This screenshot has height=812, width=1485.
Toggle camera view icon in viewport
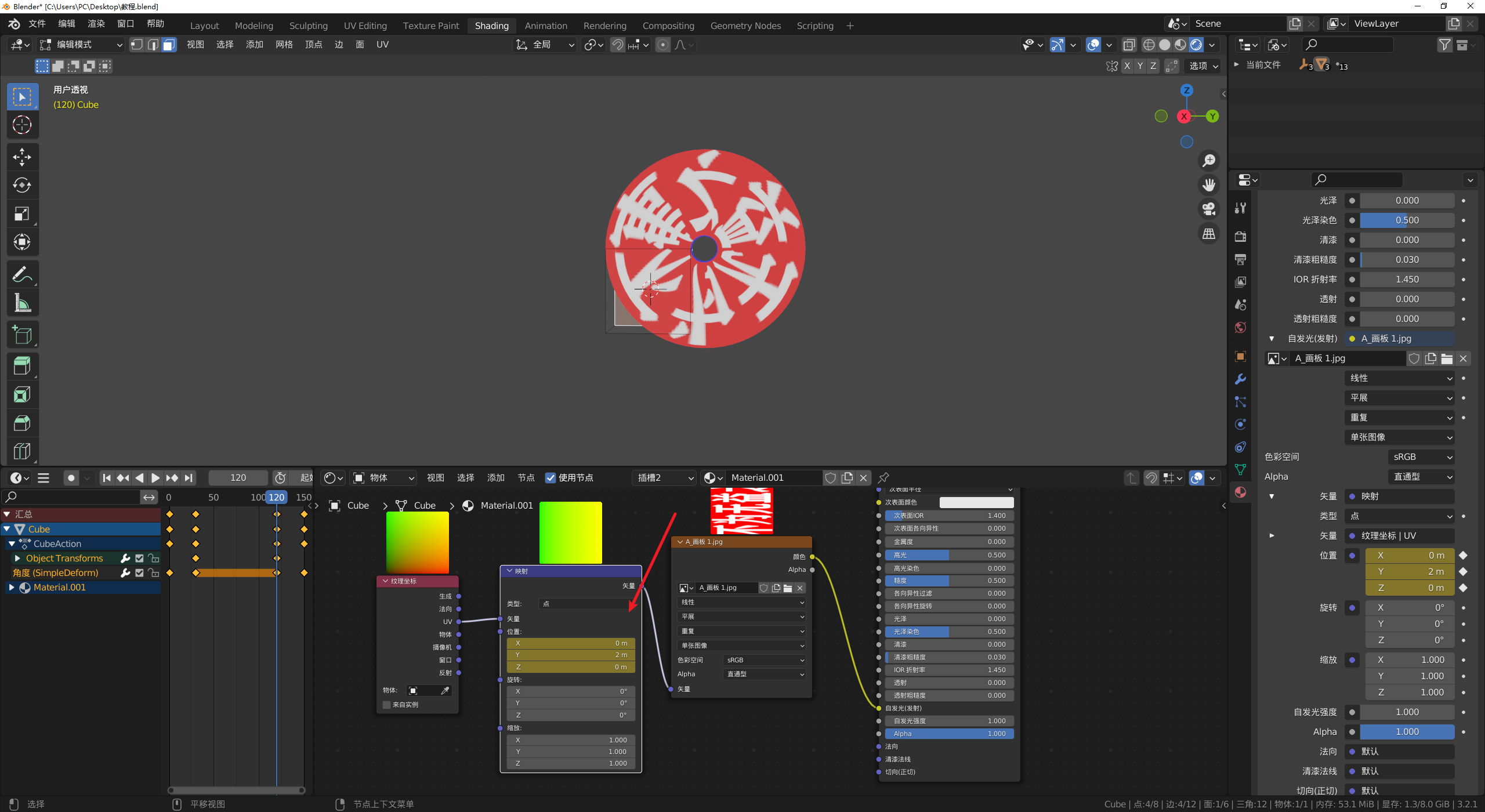coord(1209,209)
